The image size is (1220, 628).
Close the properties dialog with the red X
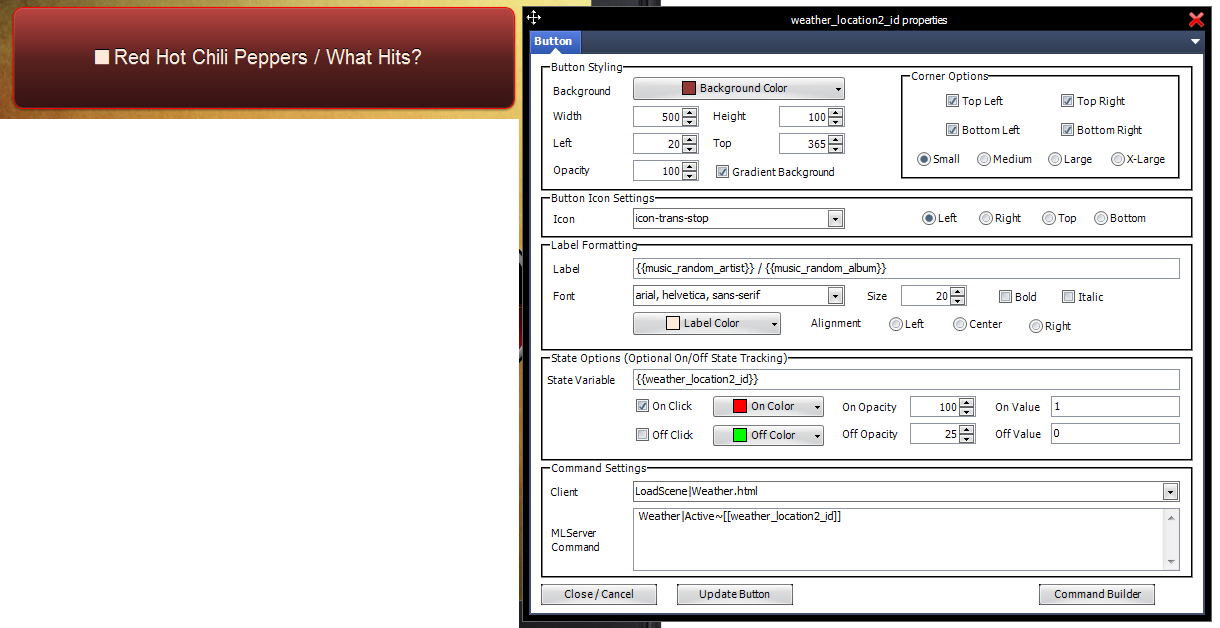[x=1196, y=19]
